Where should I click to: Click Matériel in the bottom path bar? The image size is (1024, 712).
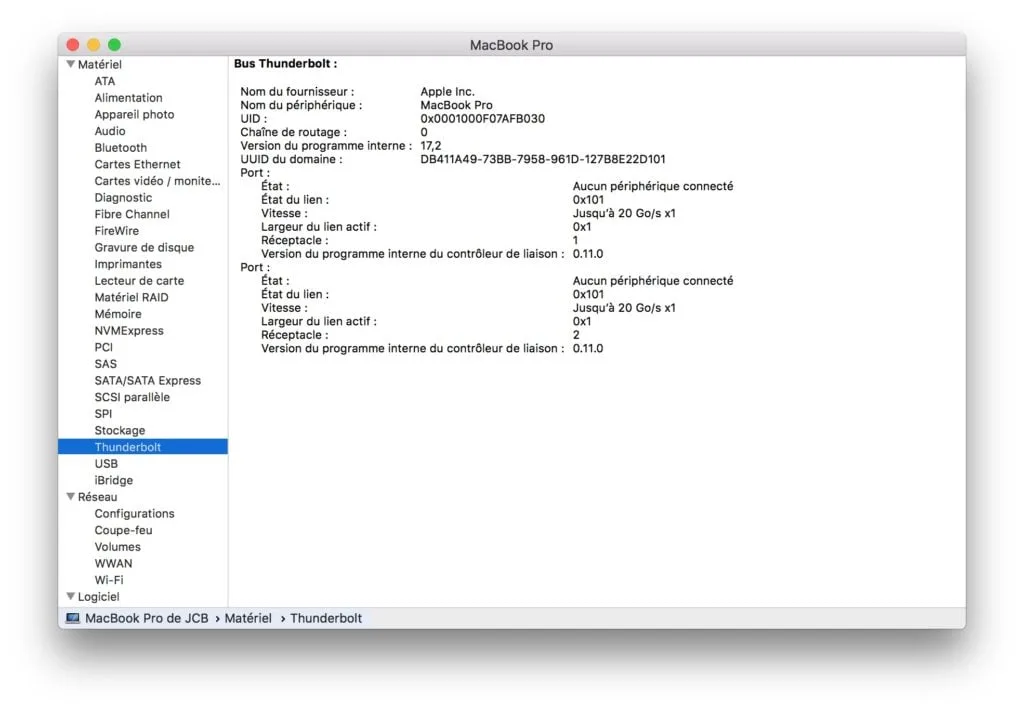(248, 618)
